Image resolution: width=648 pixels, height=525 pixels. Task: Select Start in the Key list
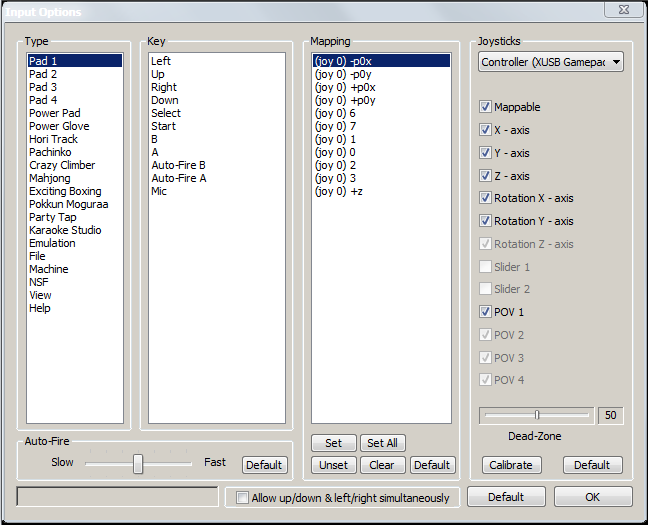point(217,126)
